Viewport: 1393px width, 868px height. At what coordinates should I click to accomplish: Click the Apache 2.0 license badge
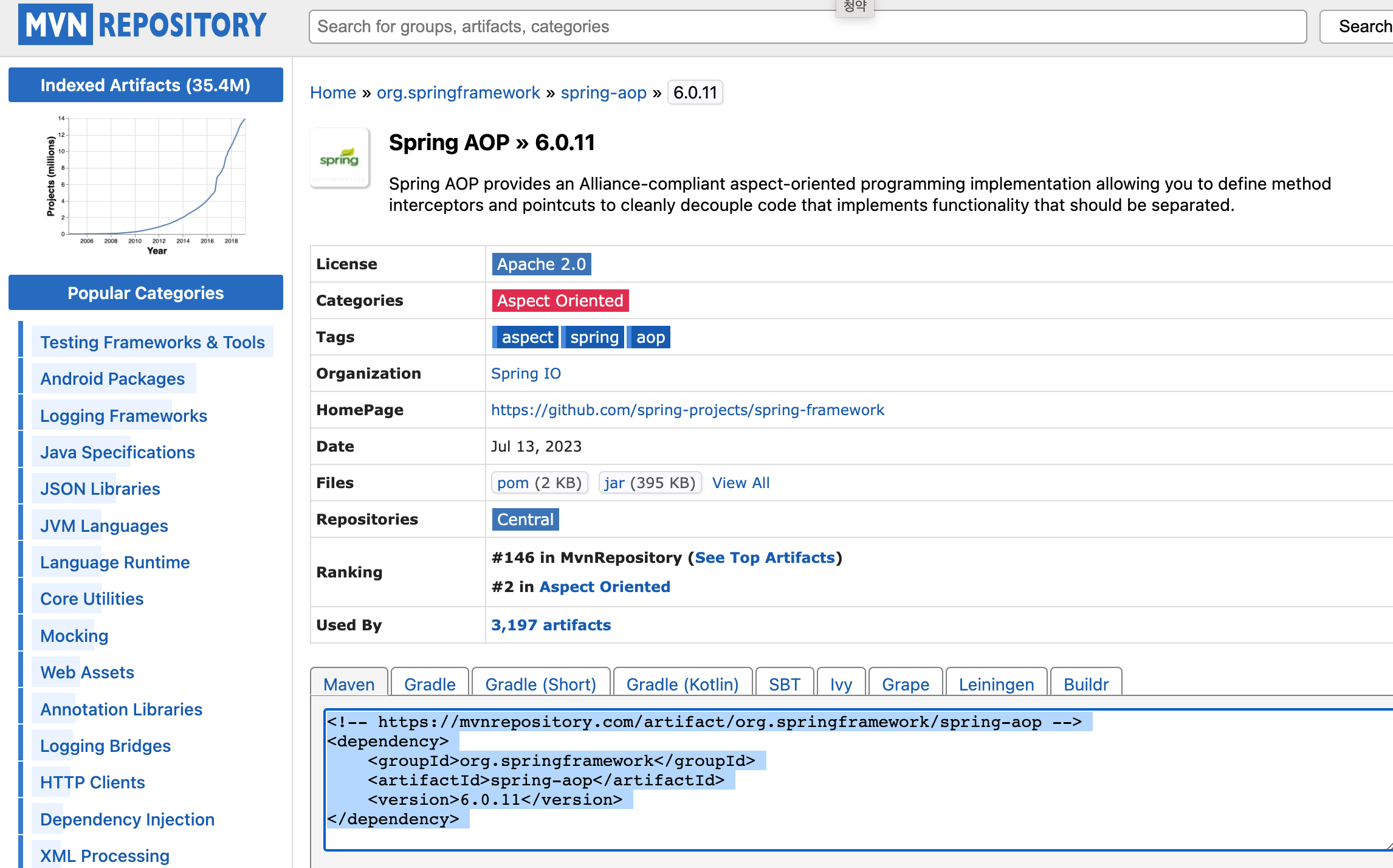540,264
